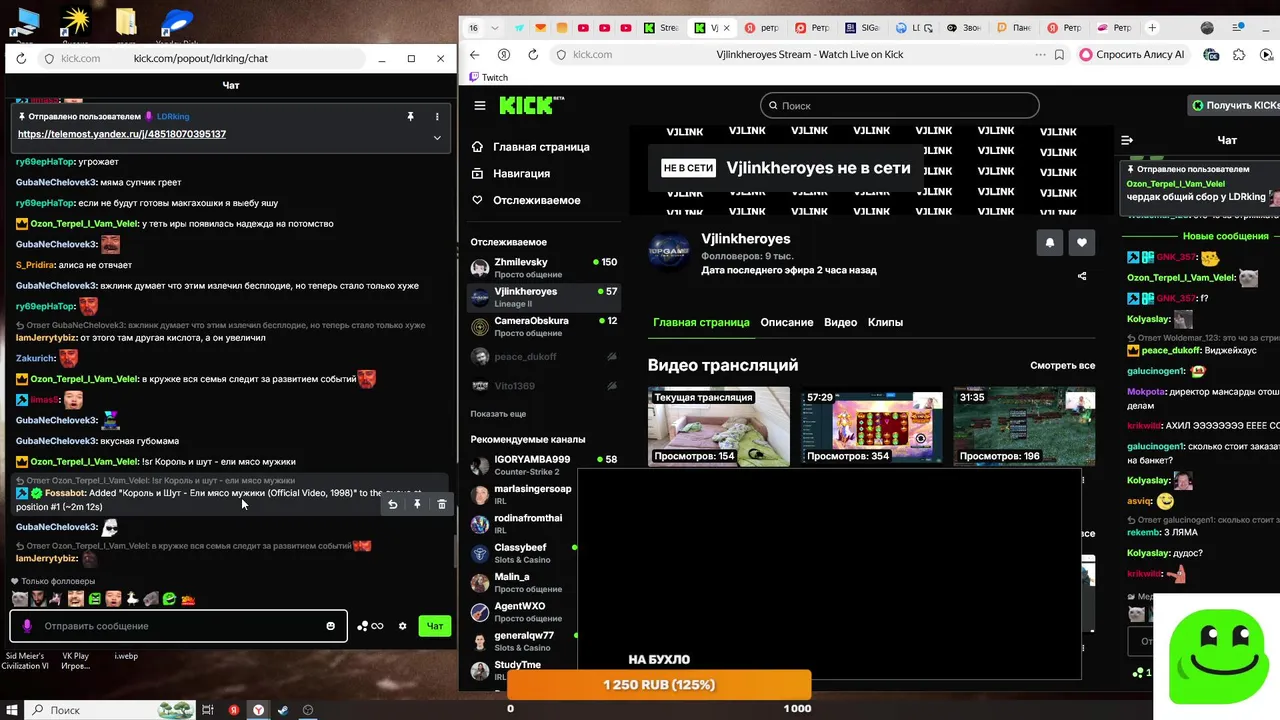
Task: Open the emoji picker in message field
Action: 331,626
